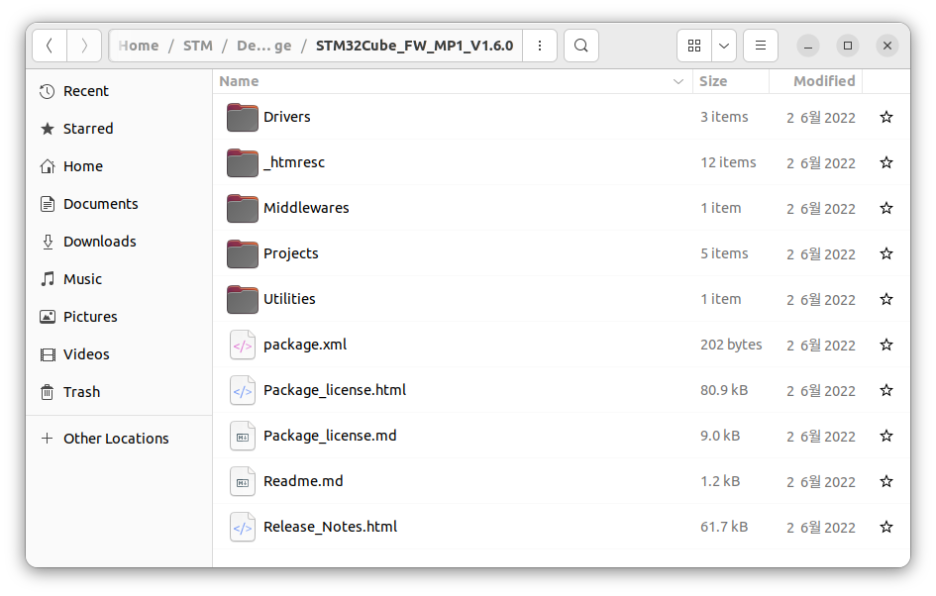Viewport: 936px width, 596px height.
Task: Select the Package_license.md file icon
Action: pyautogui.click(x=242, y=436)
